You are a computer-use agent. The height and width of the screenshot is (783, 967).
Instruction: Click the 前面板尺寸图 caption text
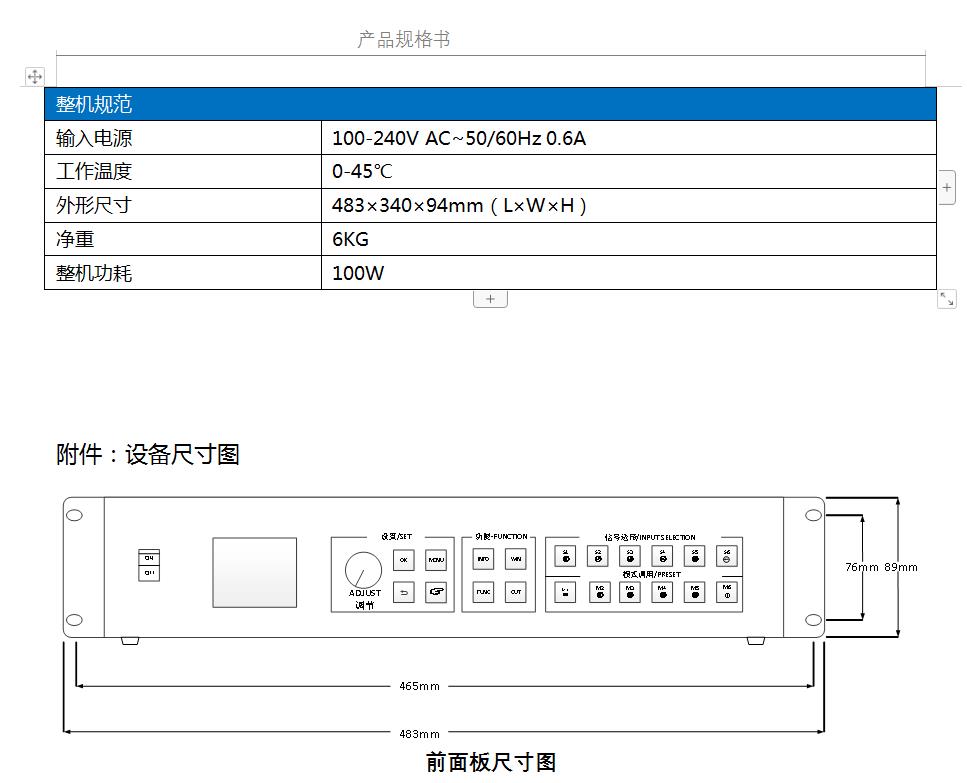click(491, 762)
